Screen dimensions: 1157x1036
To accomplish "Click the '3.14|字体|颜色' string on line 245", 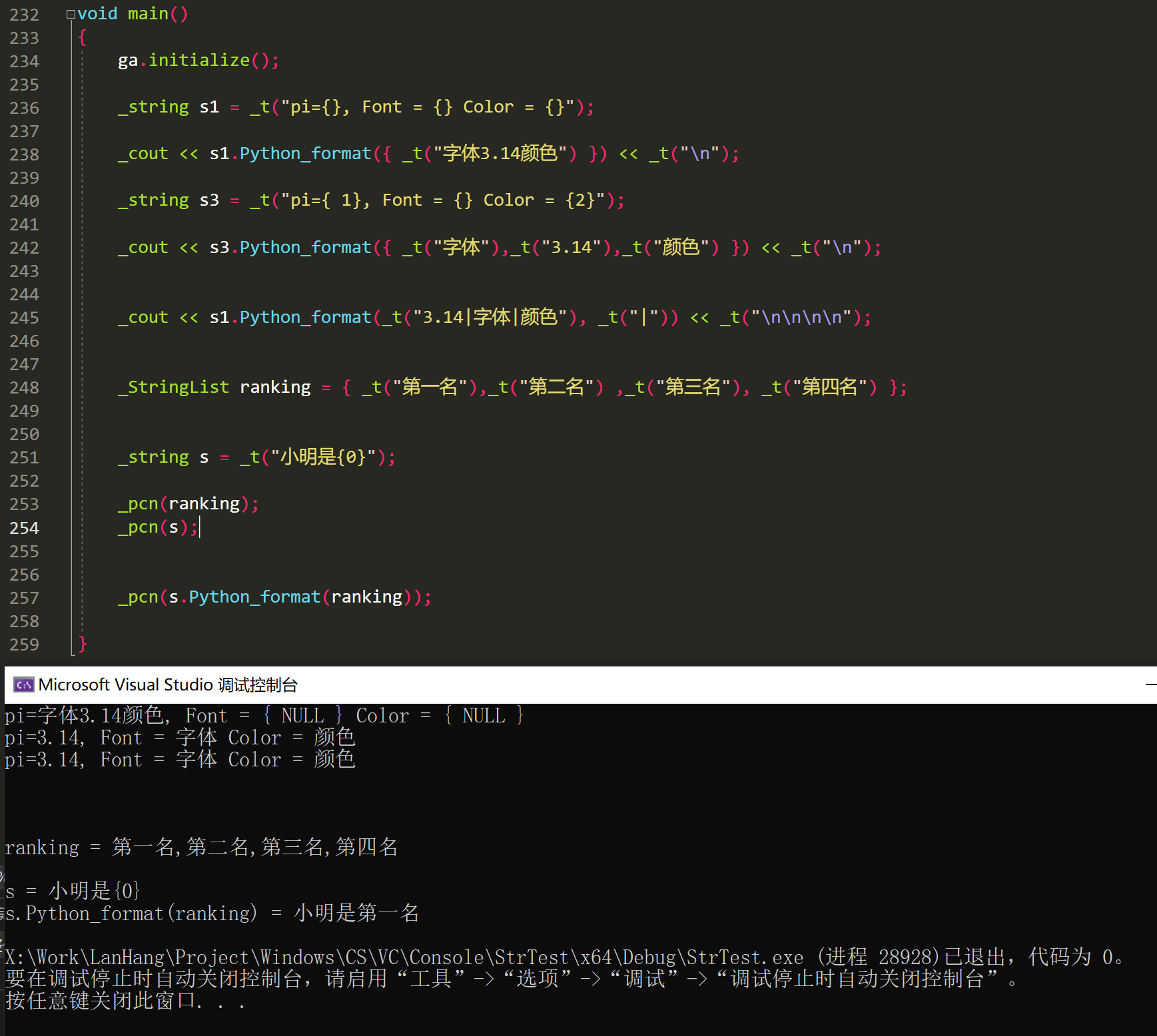I will click(x=490, y=317).
